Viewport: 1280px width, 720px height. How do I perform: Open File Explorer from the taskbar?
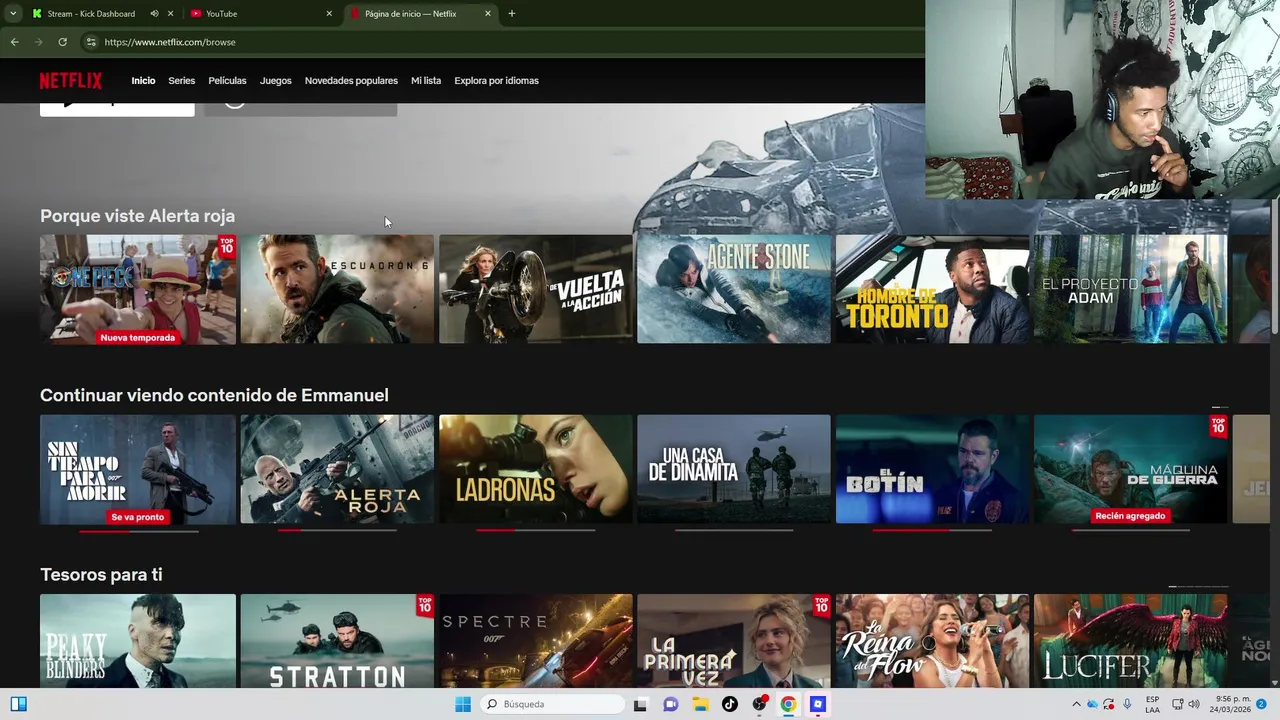(x=700, y=704)
